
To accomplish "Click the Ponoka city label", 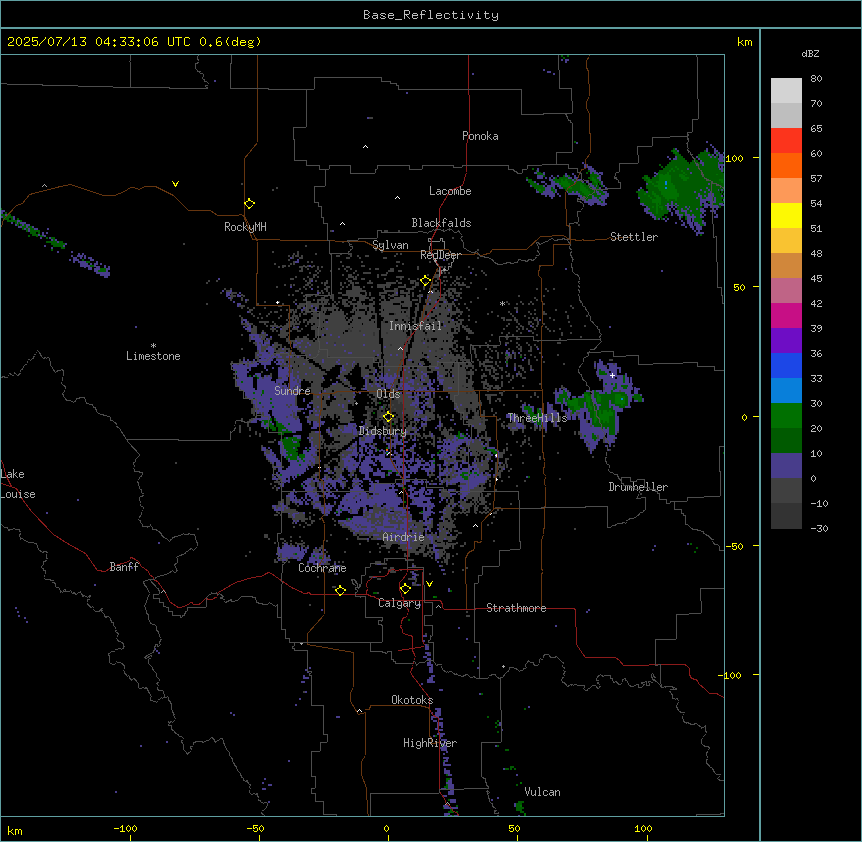I will pos(480,136).
